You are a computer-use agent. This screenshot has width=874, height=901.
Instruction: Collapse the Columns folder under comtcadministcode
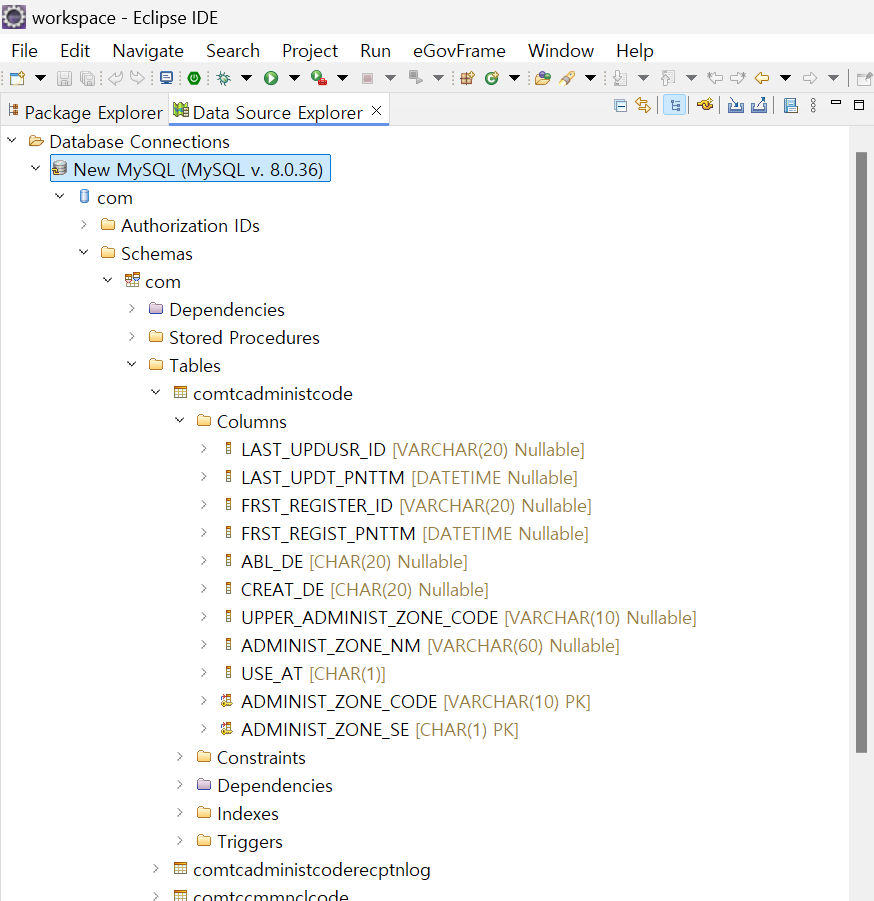tap(180, 421)
